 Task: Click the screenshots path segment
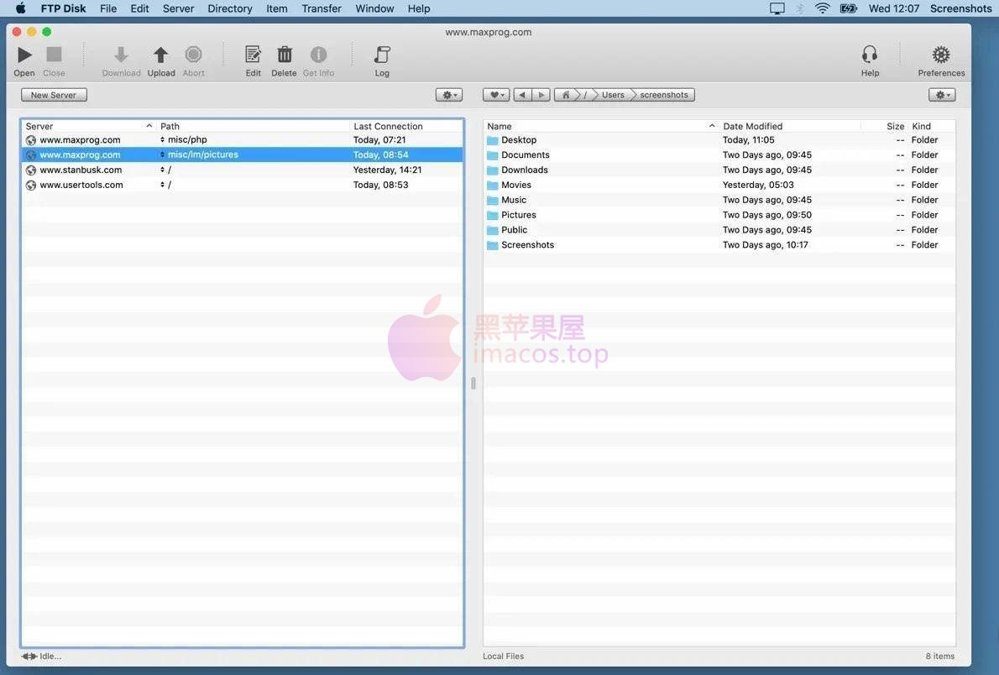(x=664, y=95)
